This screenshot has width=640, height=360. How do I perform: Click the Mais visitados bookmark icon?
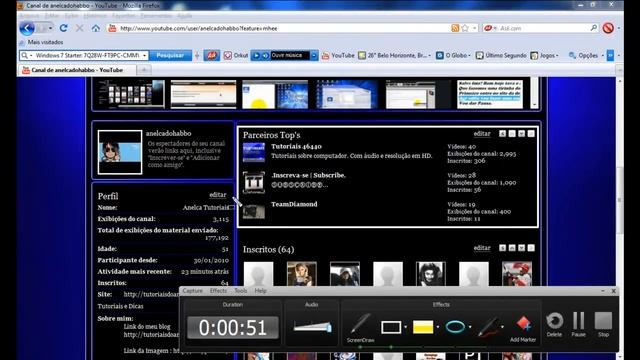(22, 42)
